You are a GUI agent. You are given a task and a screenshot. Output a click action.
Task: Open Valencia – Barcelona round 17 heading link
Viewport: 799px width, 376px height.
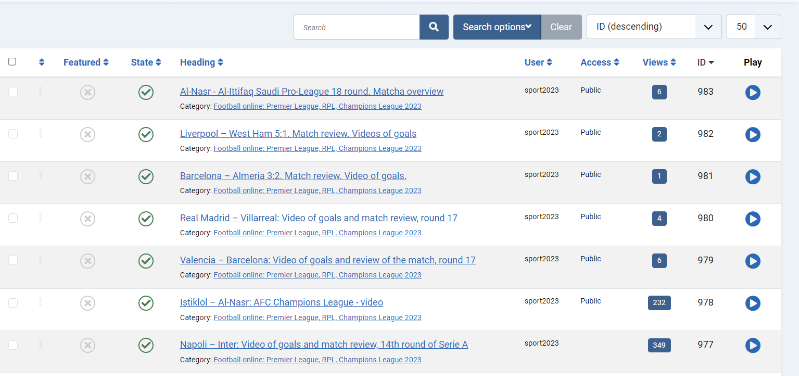pos(328,260)
